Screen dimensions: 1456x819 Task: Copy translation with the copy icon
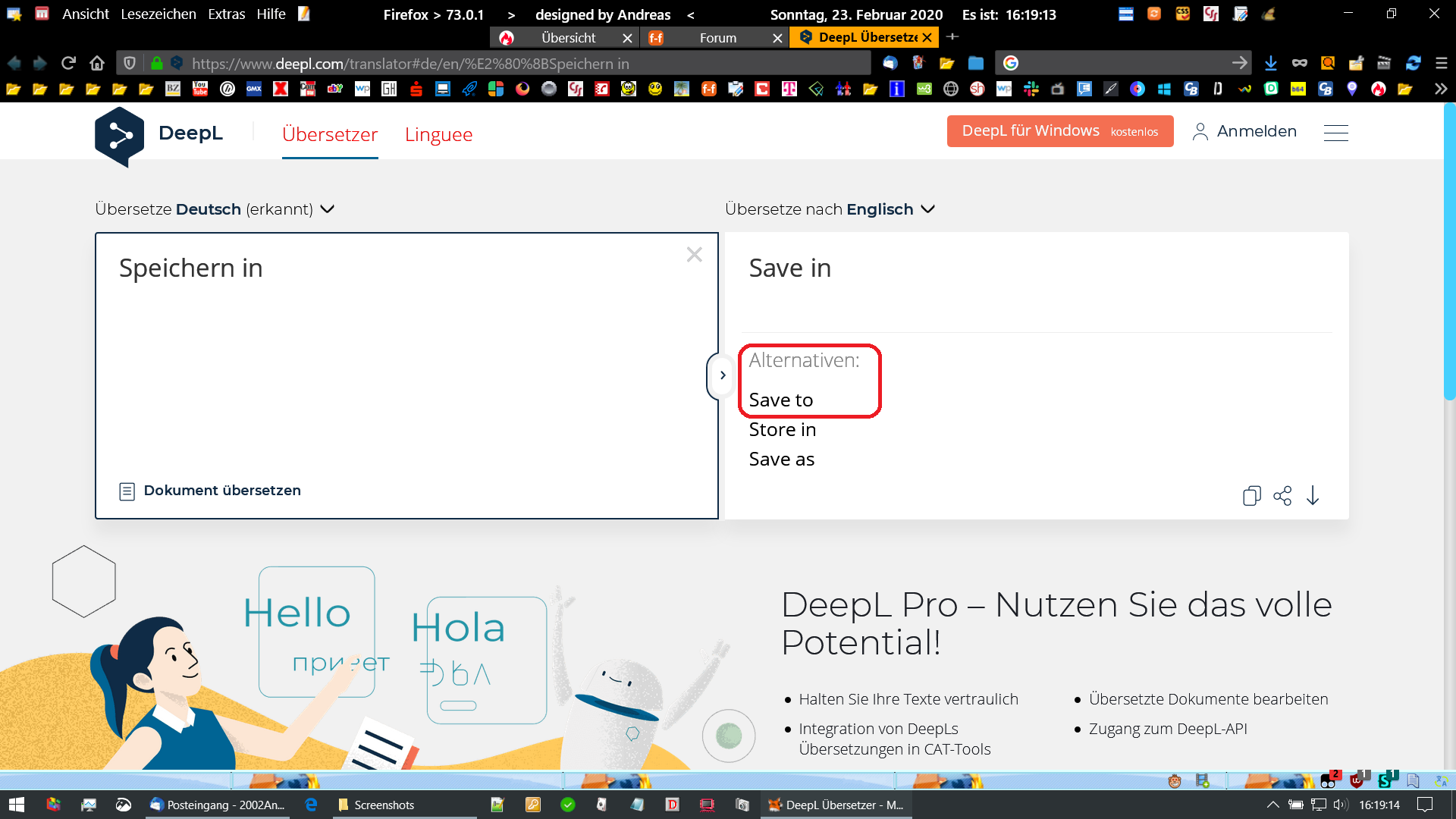coord(1251,496)
